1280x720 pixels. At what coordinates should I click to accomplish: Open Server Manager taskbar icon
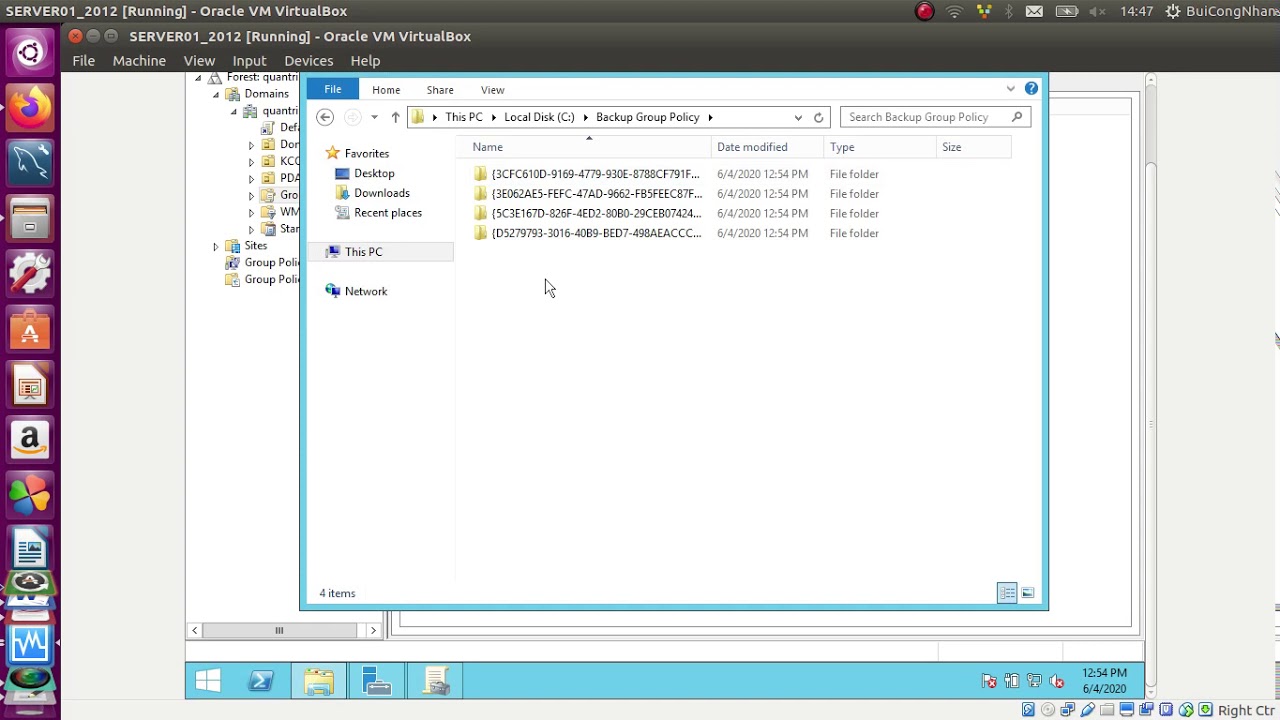[377, 681]
